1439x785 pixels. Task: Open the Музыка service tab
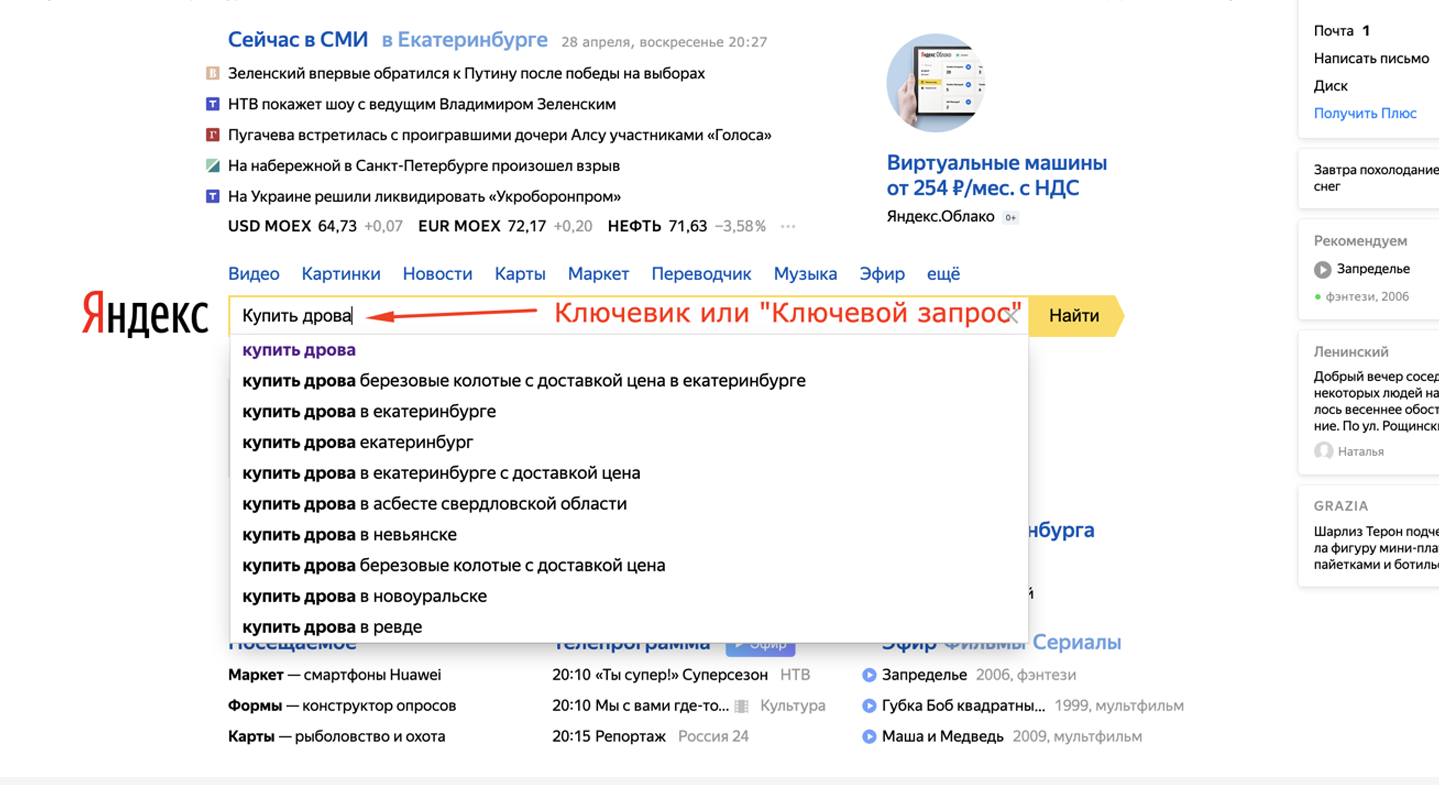pos(805,274)
